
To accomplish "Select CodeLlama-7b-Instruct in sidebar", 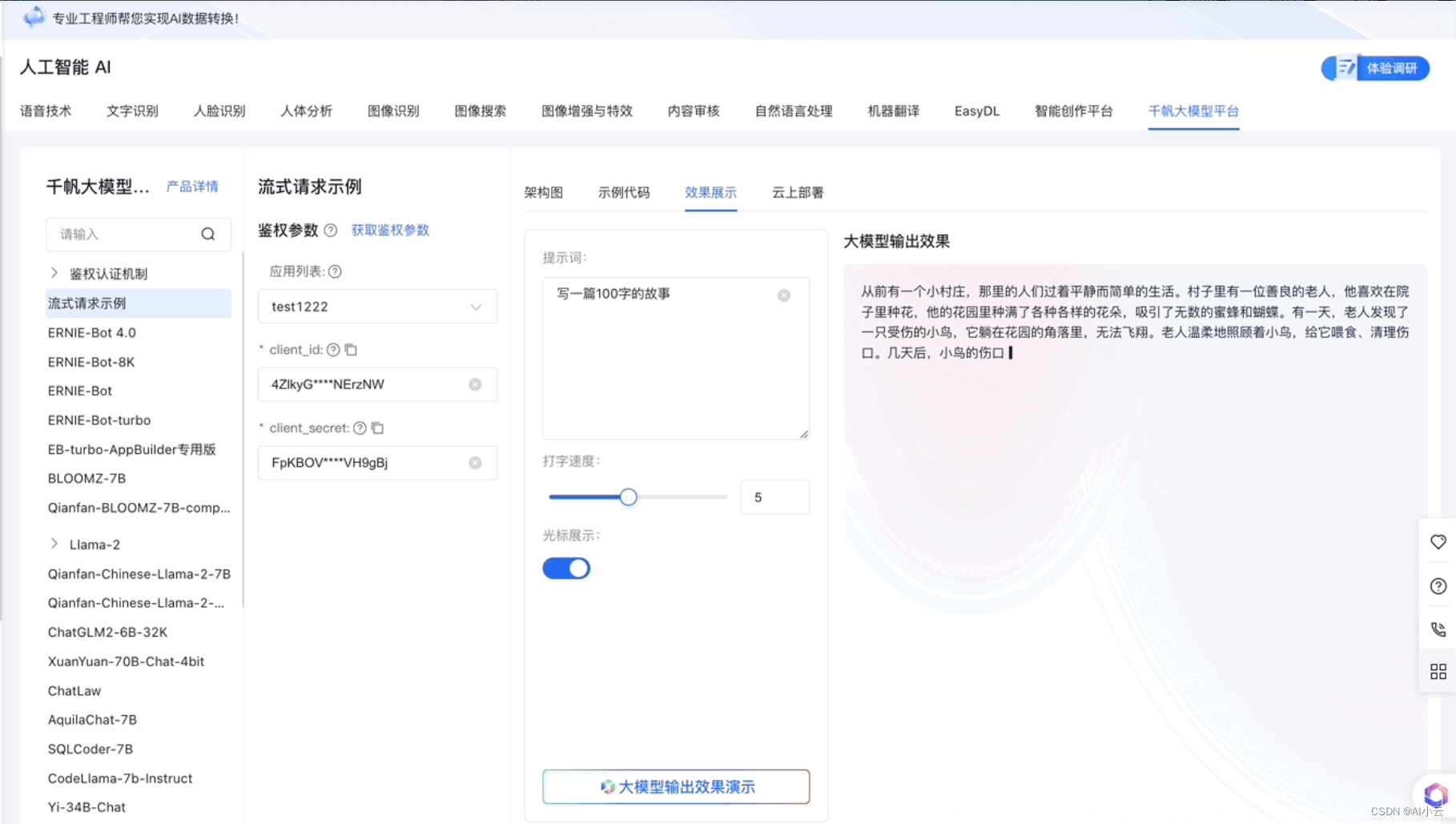I will (x=120, y=778).
